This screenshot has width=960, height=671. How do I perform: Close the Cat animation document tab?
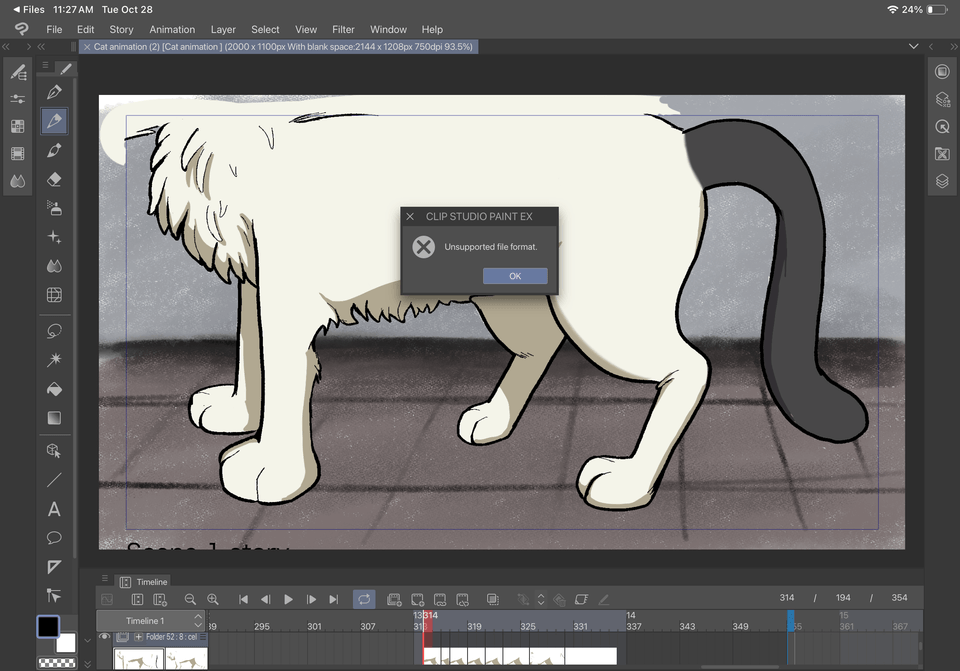pos(87,47)
